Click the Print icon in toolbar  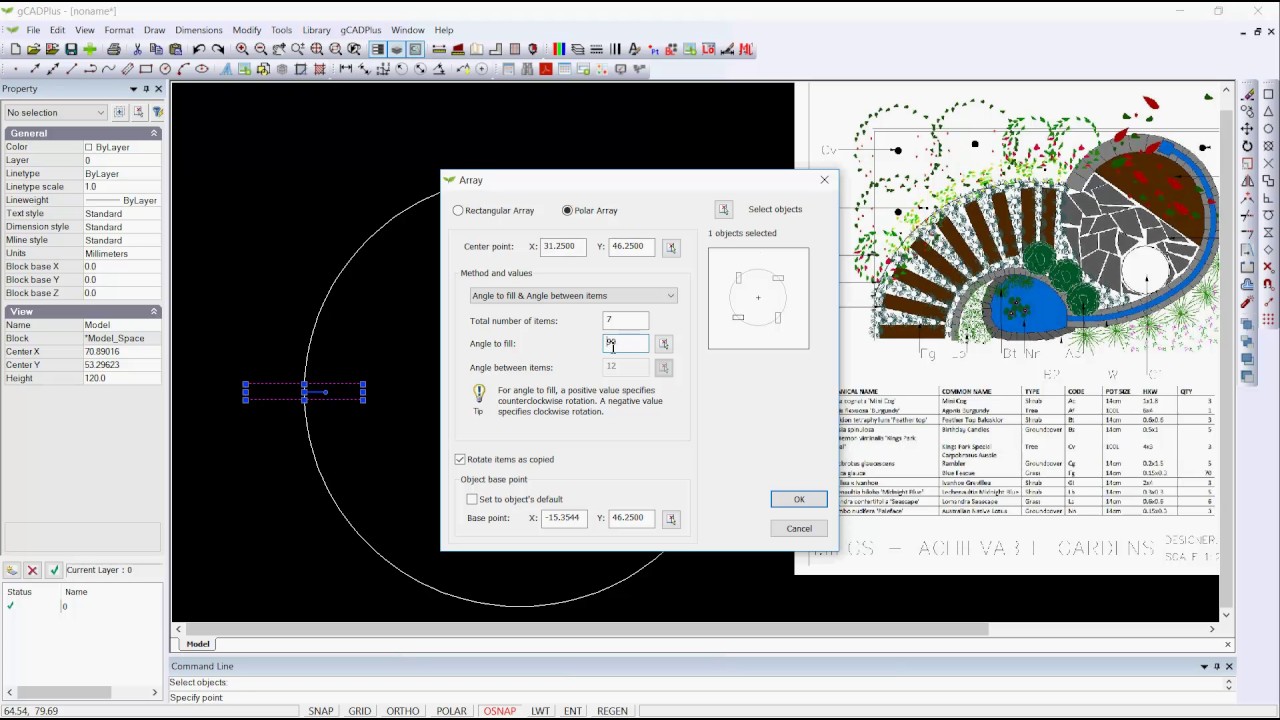click(114, 49)
